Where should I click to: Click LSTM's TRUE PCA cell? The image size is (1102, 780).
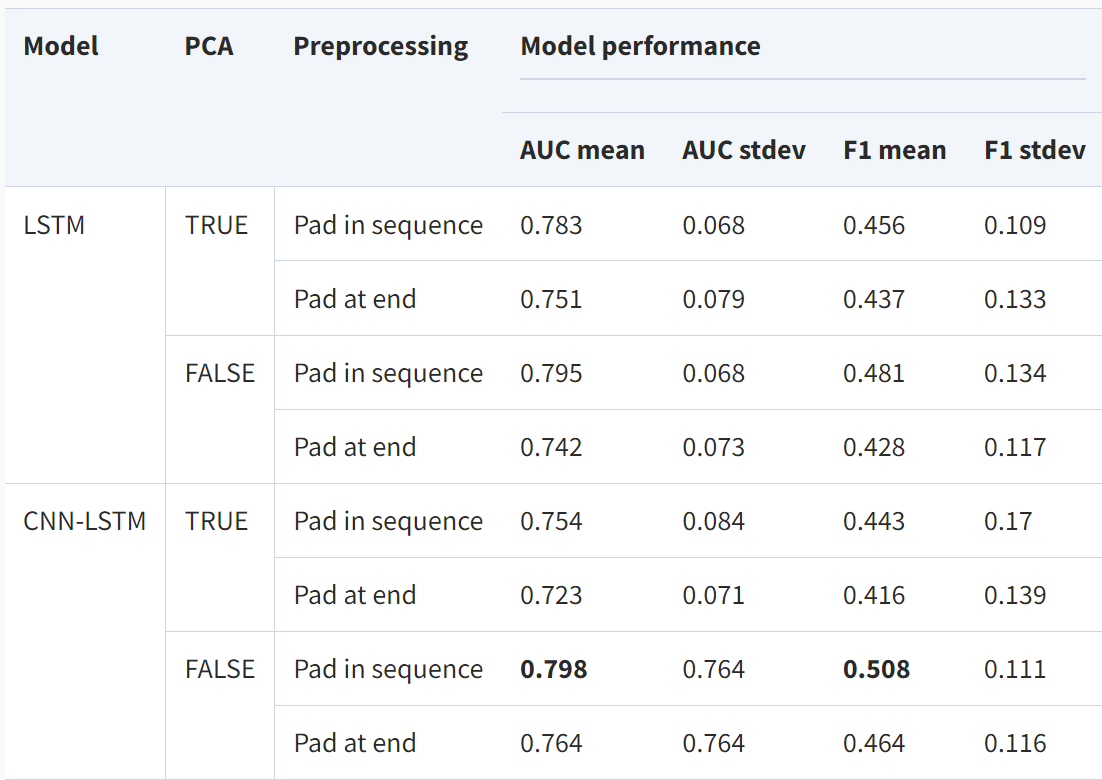pyautogui.click(x=216, y=225)
